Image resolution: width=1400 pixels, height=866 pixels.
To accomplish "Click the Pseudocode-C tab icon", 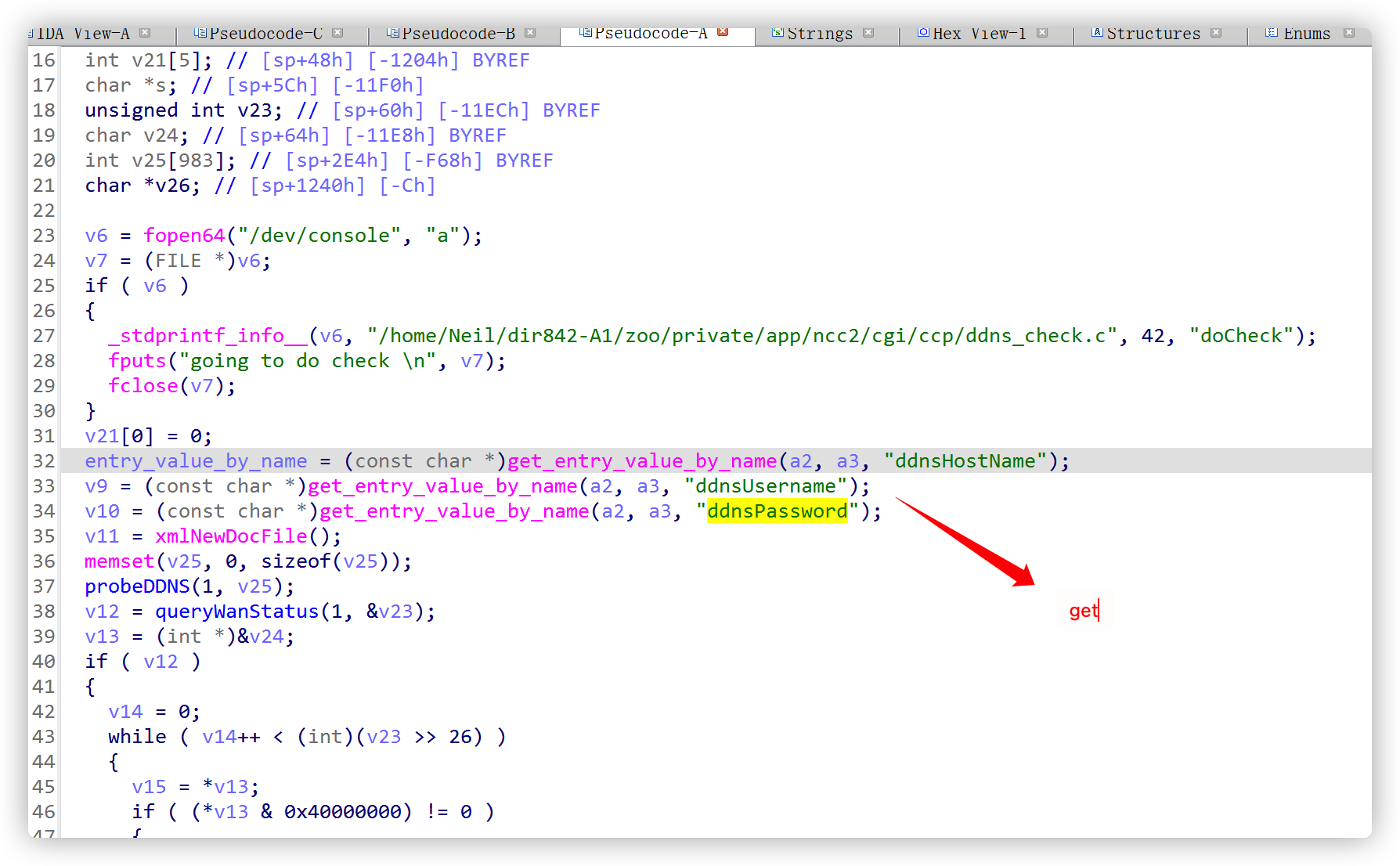I will tap(200, 33).
